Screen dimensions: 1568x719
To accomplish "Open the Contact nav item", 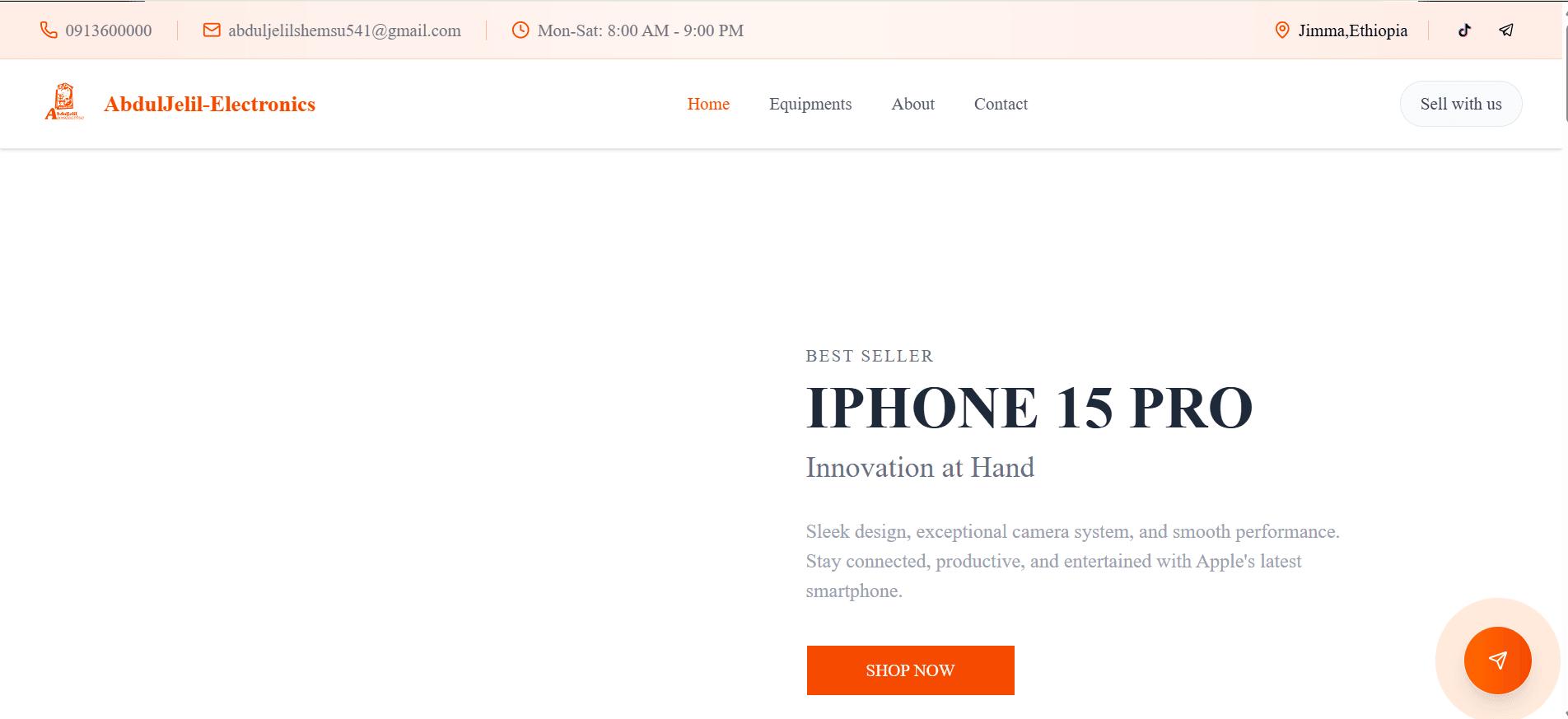I will [1001, 104].
